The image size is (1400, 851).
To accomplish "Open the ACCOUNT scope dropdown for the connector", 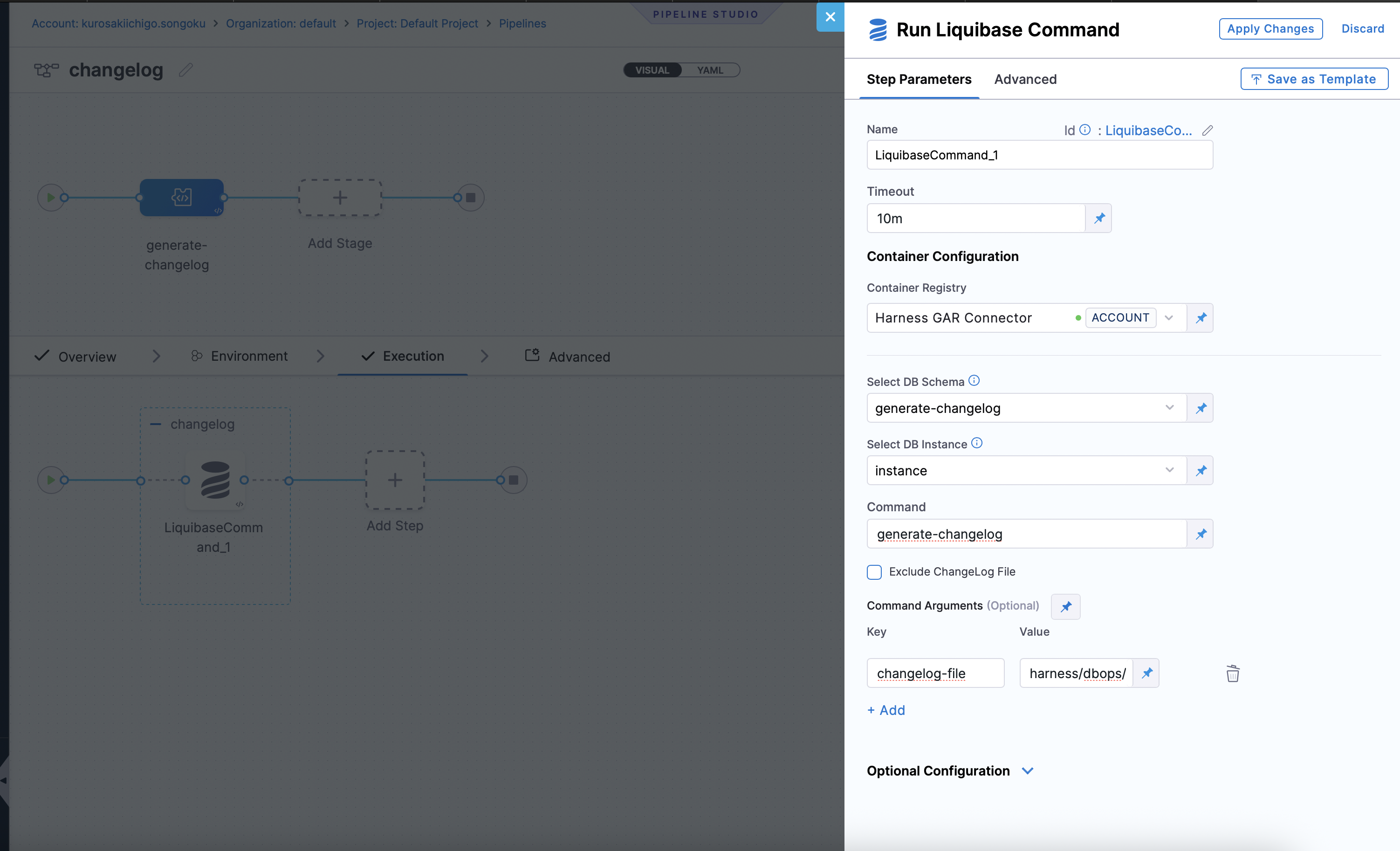I will click(x=1169, y=317).
